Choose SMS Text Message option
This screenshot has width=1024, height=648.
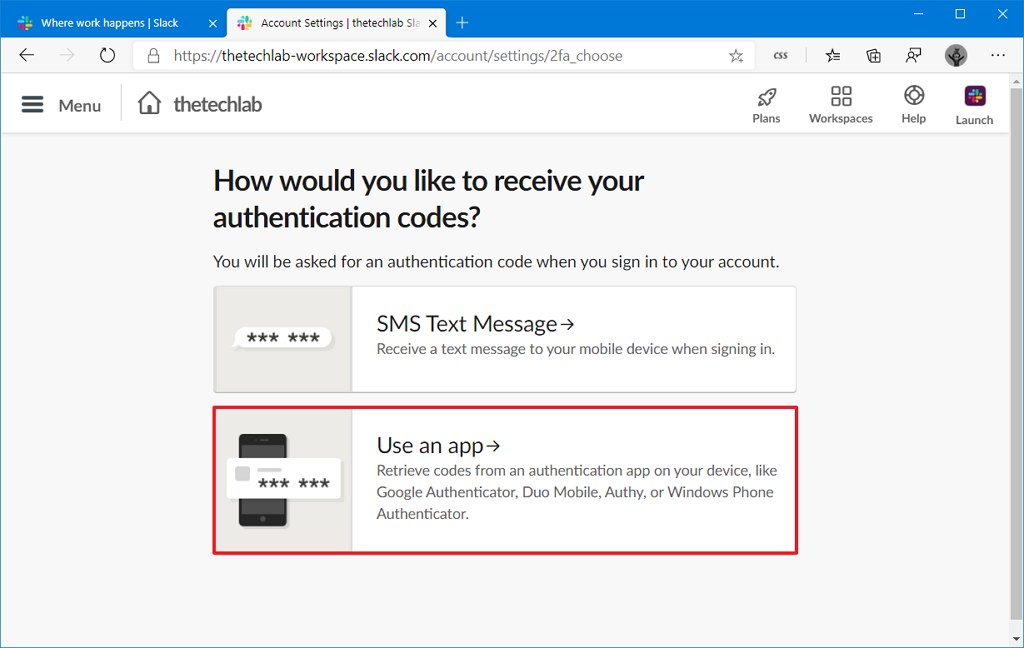click(505, 339)
